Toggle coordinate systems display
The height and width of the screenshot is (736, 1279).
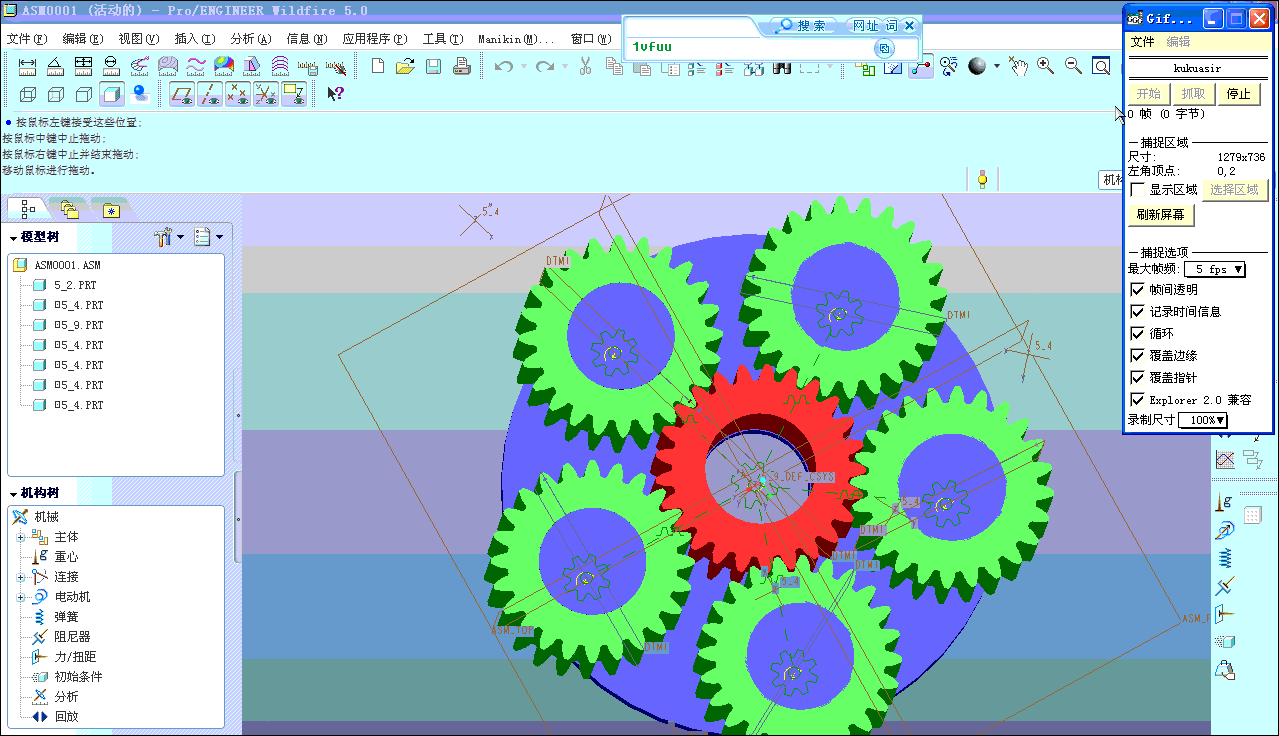pyautogui.click(x=265, y=94)
